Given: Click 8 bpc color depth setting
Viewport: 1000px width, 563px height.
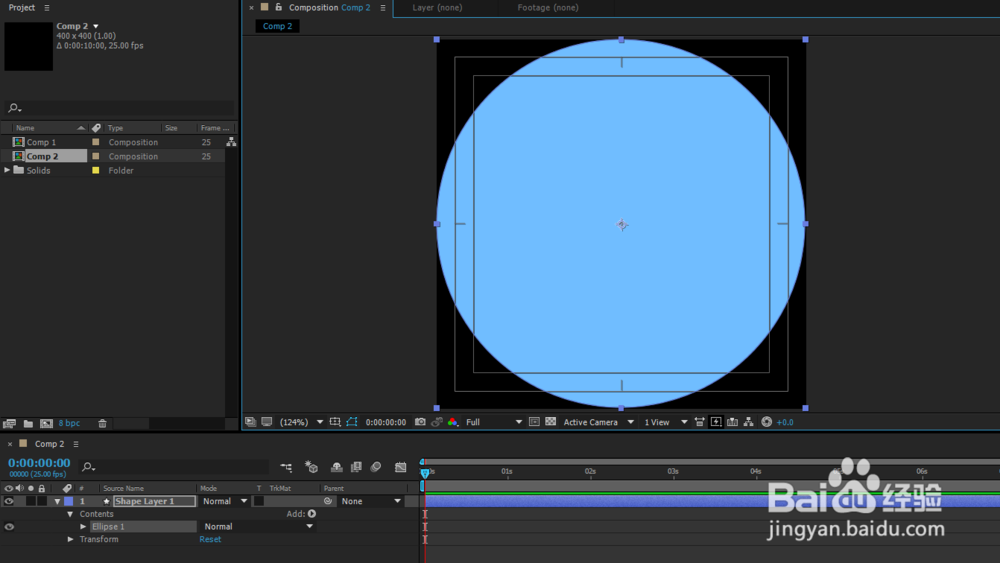Looking at the screenshot, I should point(70,423).
